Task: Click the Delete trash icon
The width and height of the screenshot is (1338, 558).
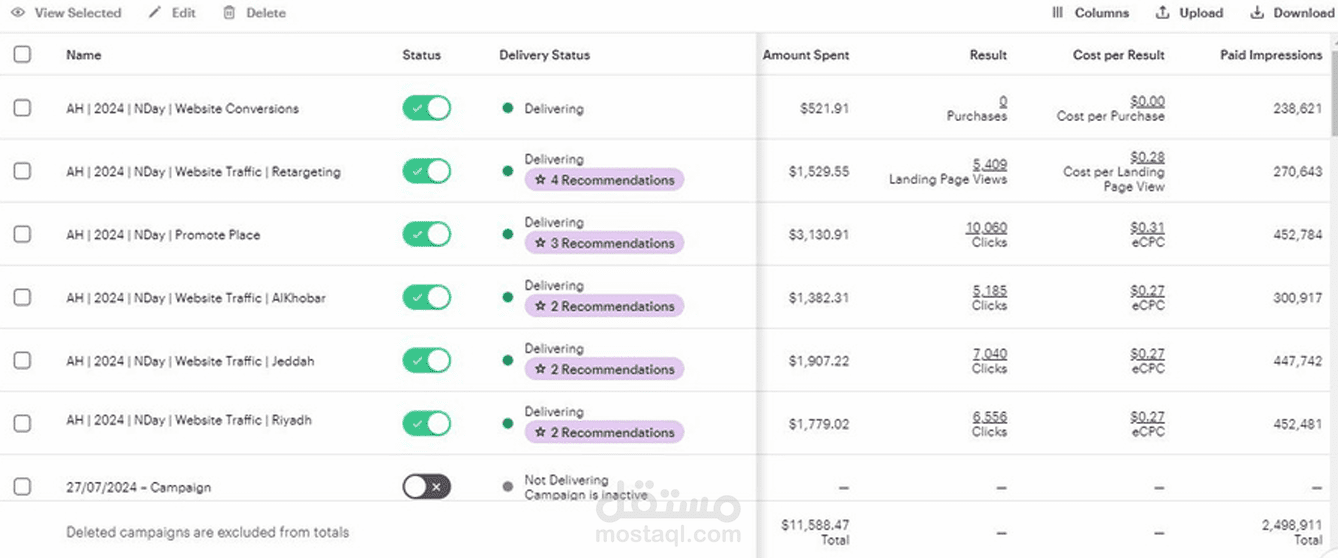Action: point(229,13)
